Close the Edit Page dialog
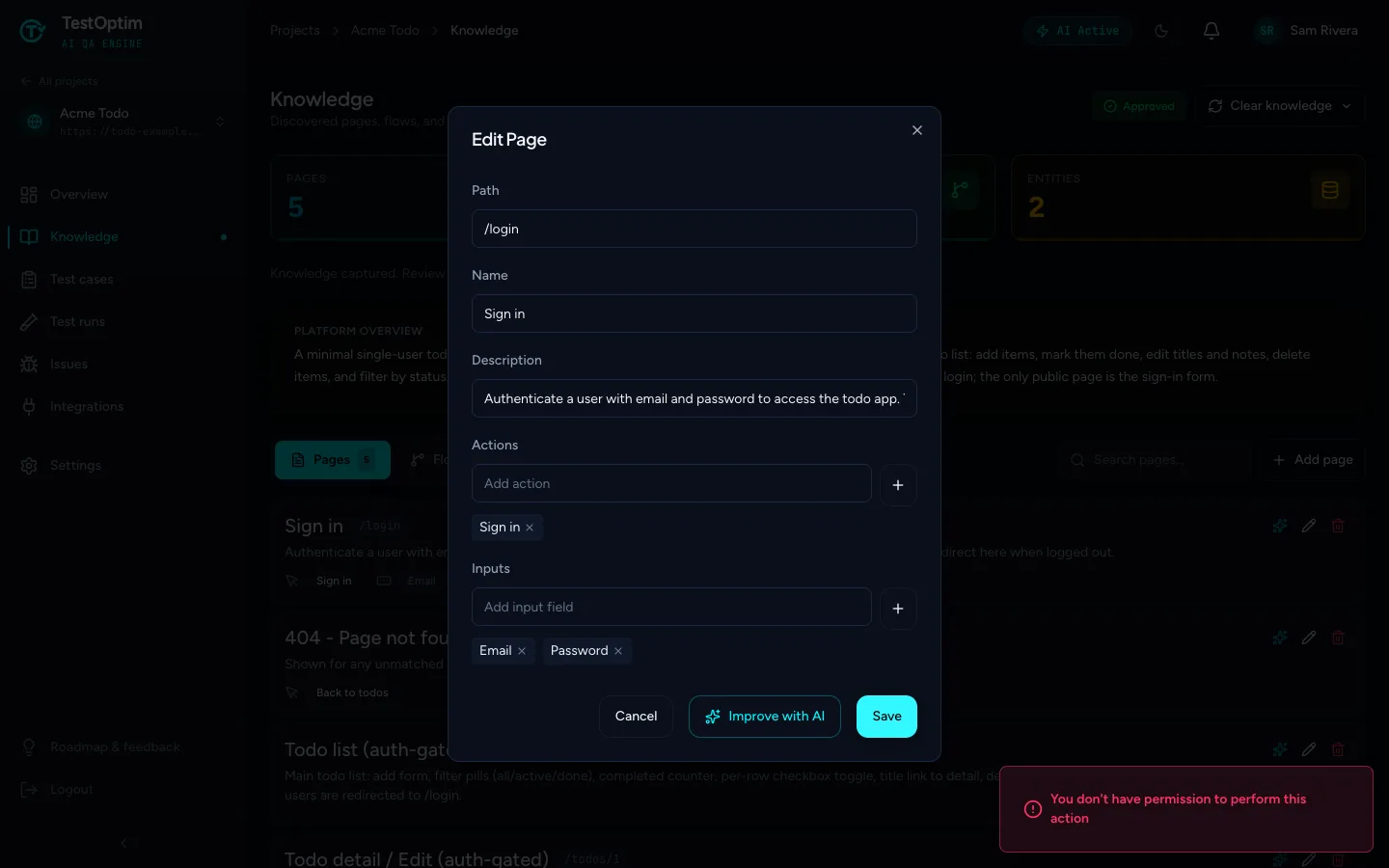Screen dimensions: 1389x868 click(x=917, y=130)
